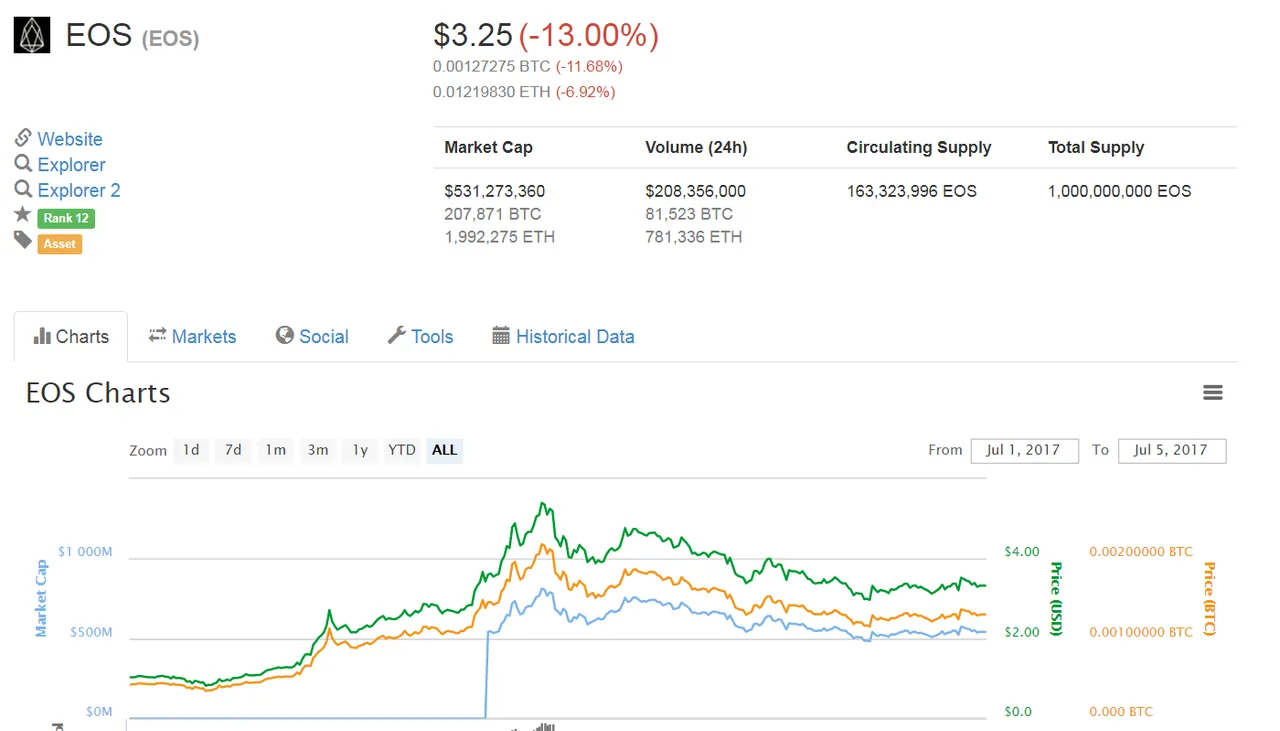1280x731 pixels.
Task: Click the $3.25 price value
Action: [x=472, y=36]
